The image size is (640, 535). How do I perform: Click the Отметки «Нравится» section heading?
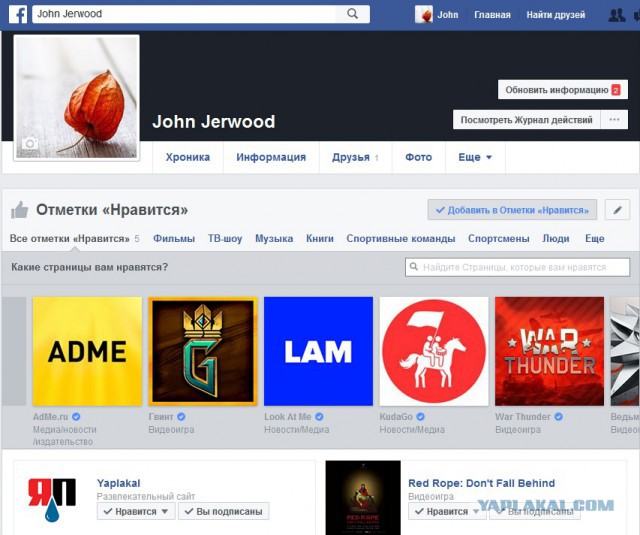(112, 210)
